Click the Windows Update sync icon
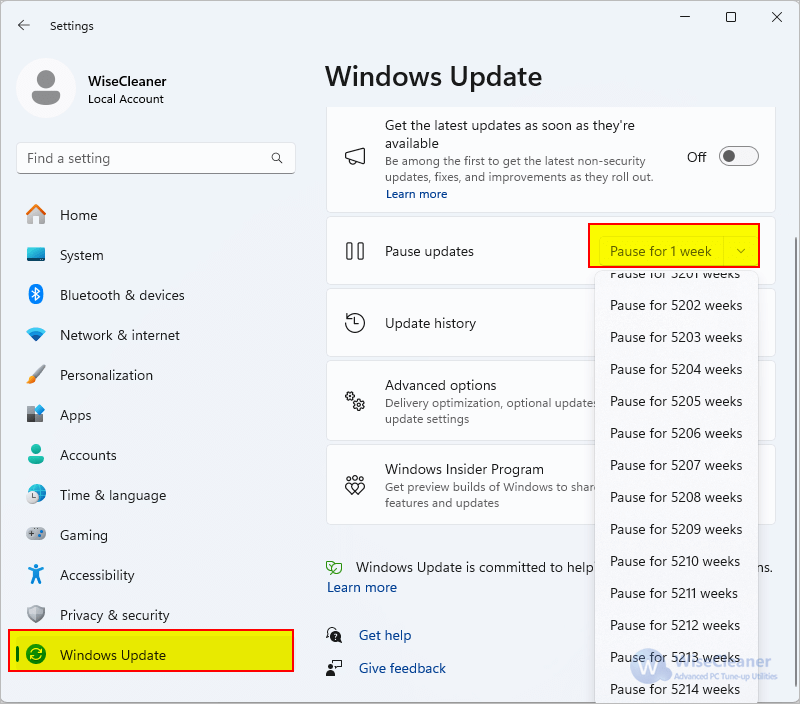This screenshot has height=704, width=800. (36, 654)
